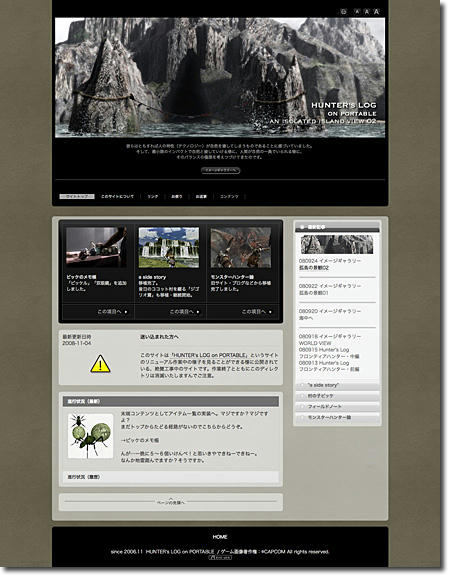Click the rounded button below the banner text
The height and width of the screenshot is (577, 470).
point(220,170)
